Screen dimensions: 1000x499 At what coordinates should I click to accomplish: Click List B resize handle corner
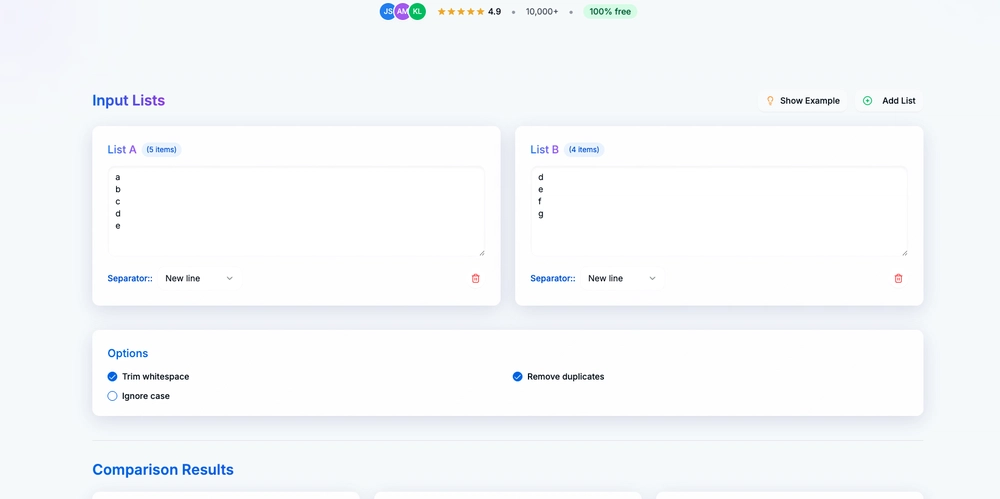[904, 253]
